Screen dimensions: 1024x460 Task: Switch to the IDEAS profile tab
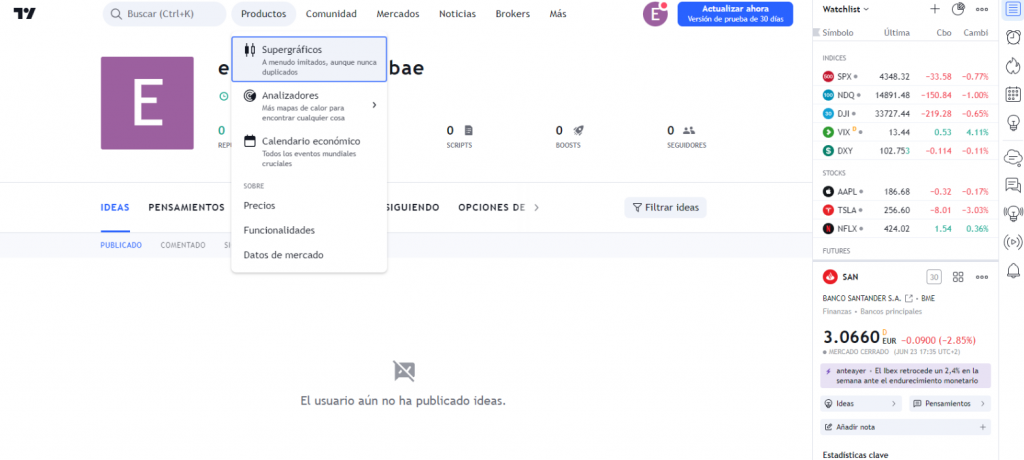coord(115,208)
